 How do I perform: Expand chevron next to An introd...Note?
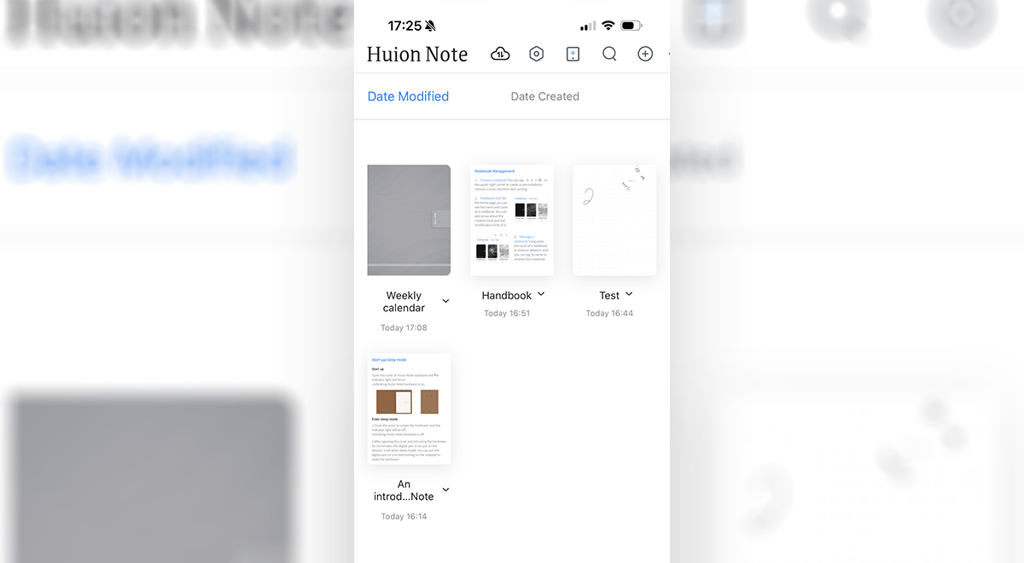coord(446,490)
